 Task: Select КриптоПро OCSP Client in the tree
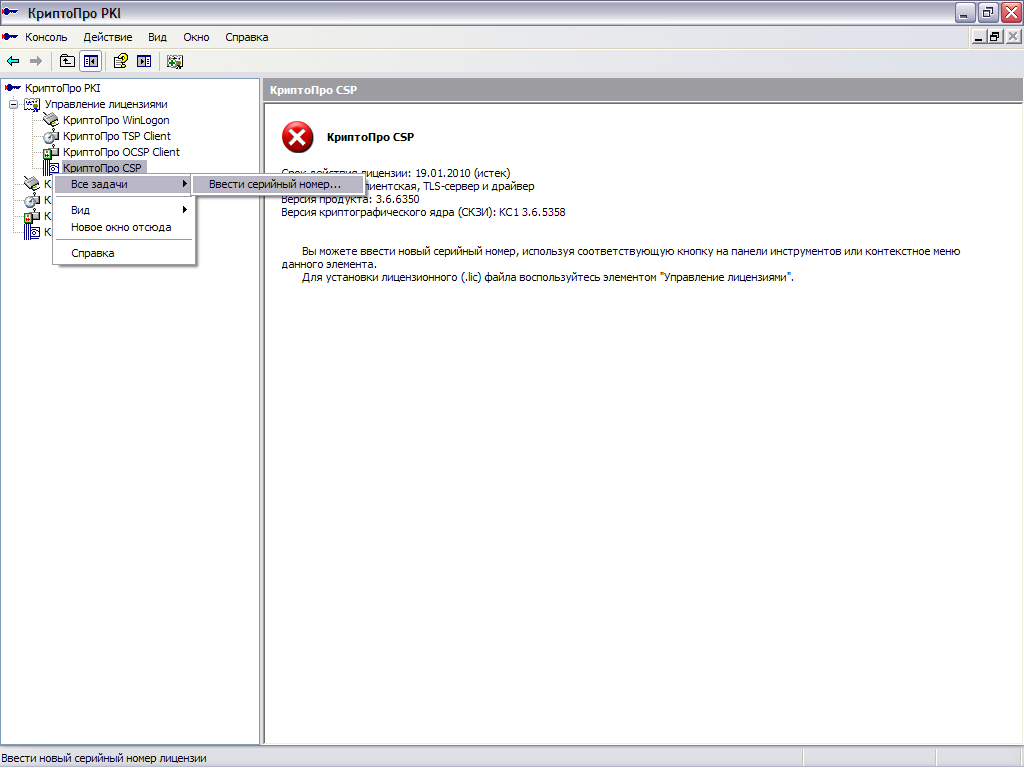pos(121,152)
